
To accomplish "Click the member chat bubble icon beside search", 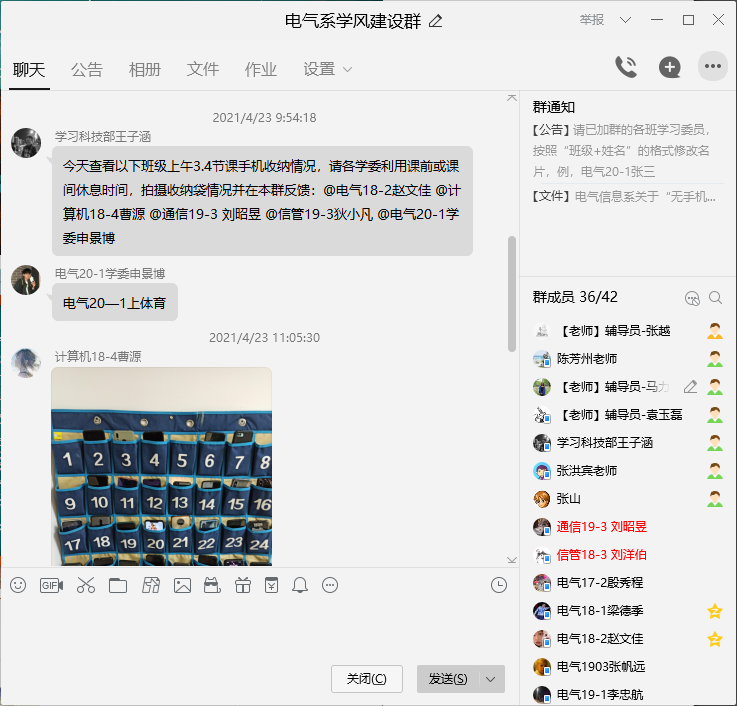I will pos(692,298).
